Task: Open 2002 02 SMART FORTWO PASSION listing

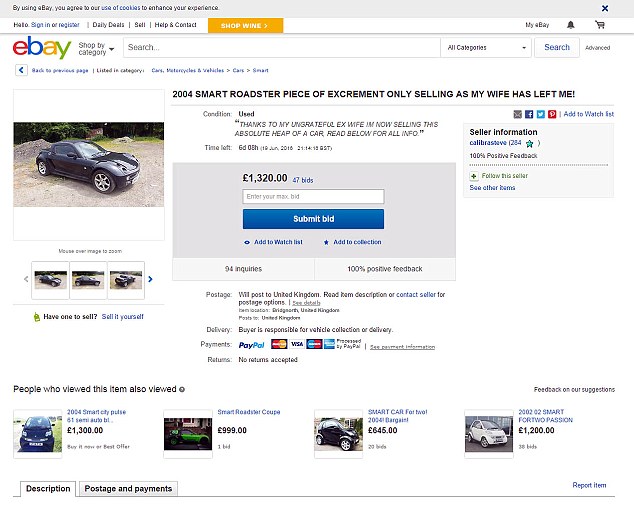Action: click(545, 416)
